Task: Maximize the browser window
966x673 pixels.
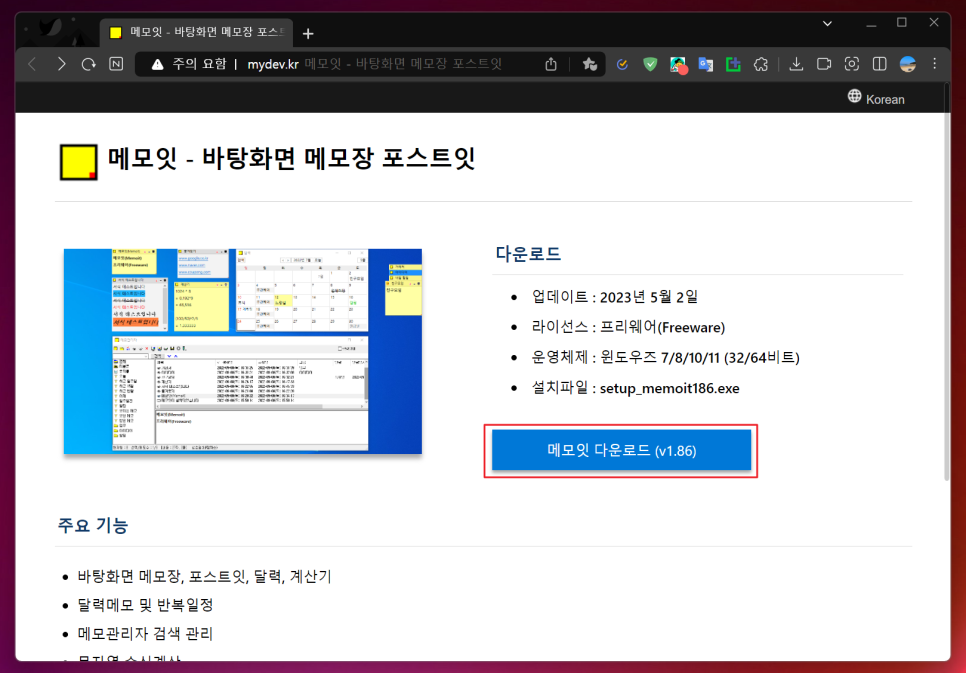Action: (x=902, y=23)
